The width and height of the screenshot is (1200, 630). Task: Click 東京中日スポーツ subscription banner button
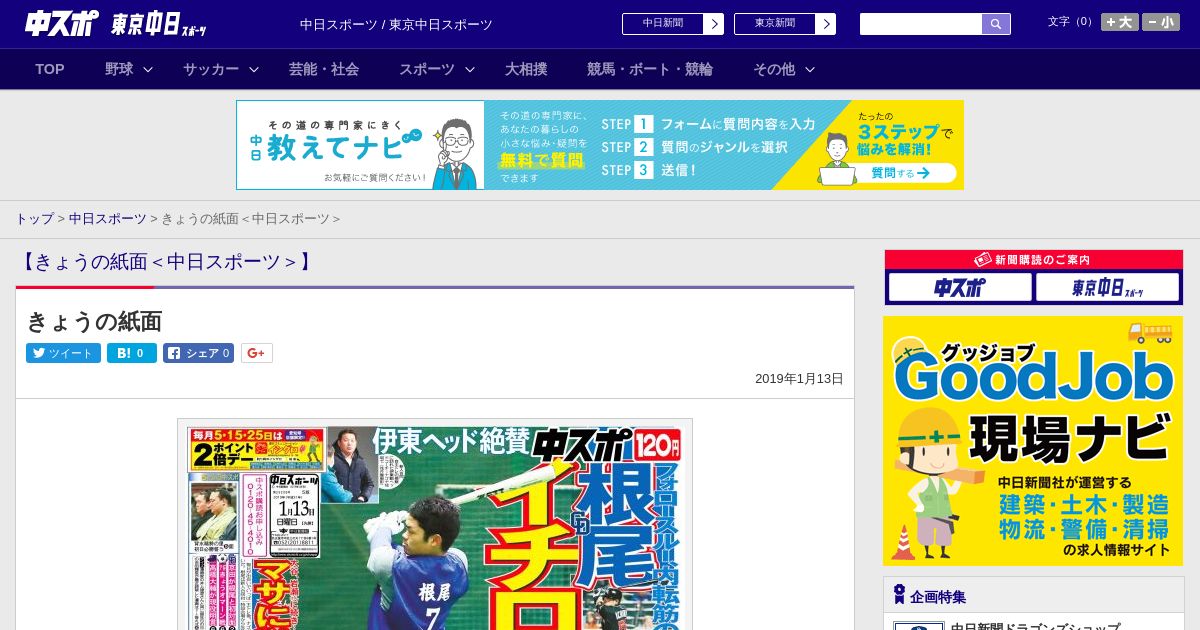(x=1107, y=288)
